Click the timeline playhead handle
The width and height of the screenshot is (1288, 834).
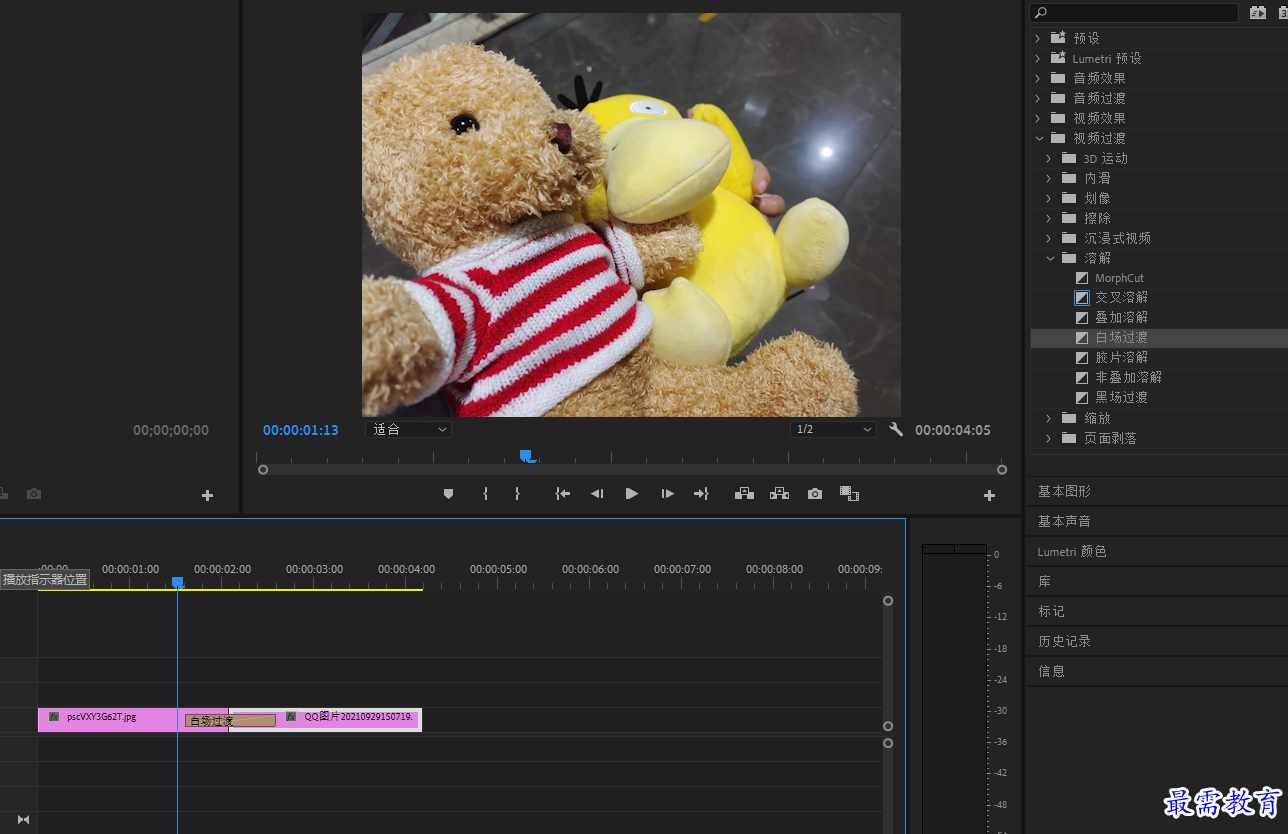(177, 582)
